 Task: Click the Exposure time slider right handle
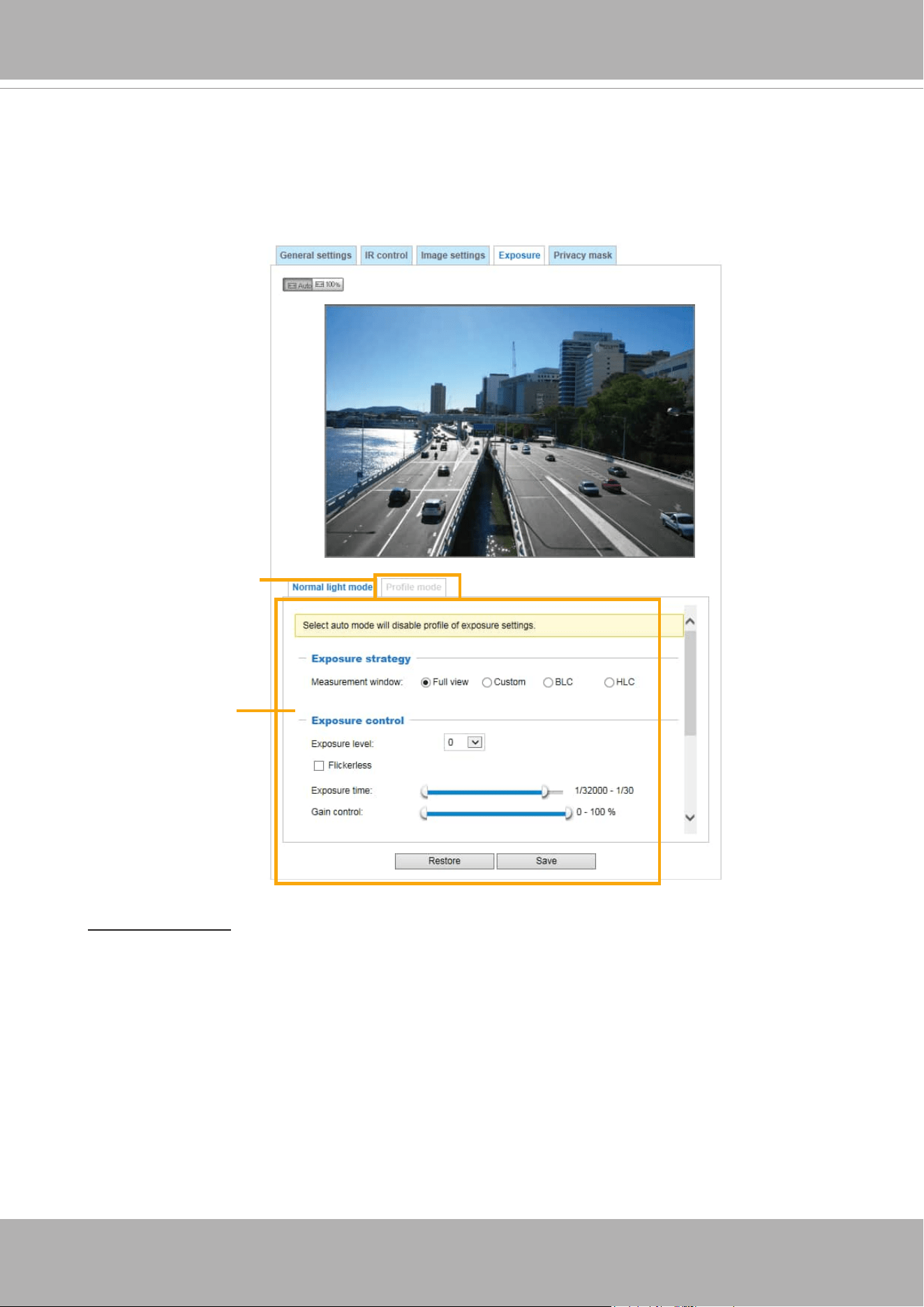[x=545, y=792]
